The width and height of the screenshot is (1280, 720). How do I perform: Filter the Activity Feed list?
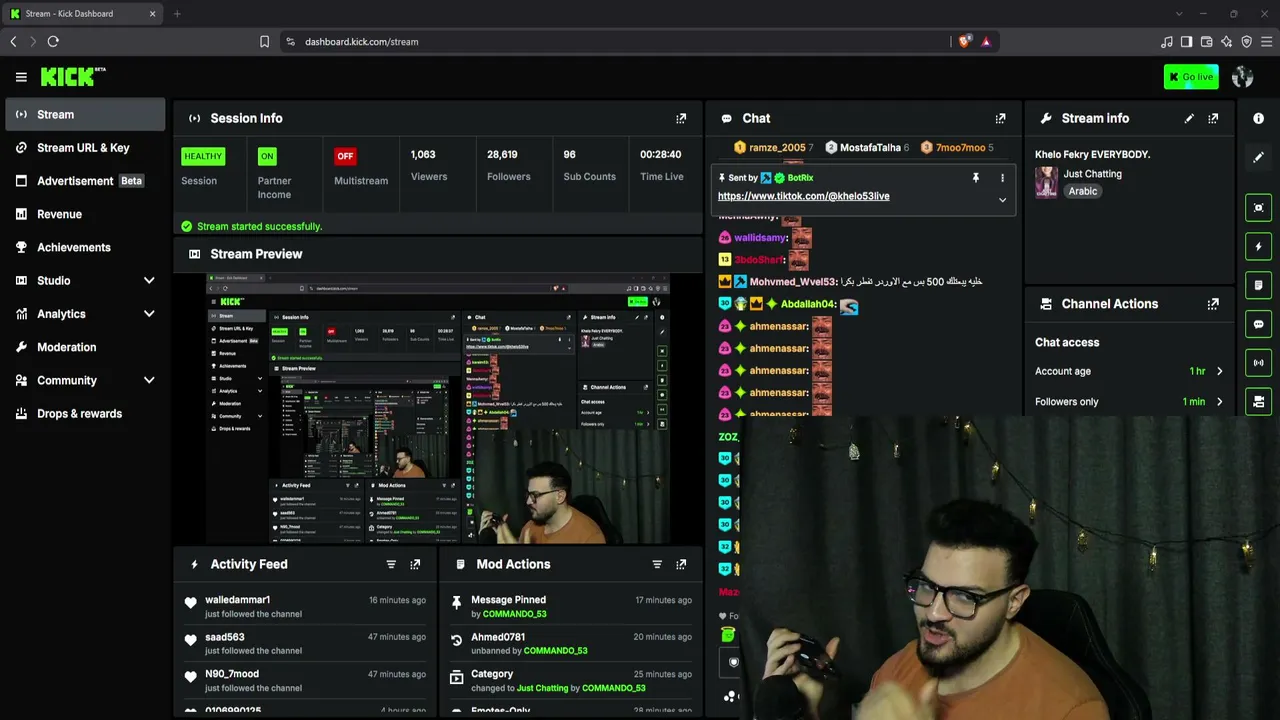pos(391,564)
